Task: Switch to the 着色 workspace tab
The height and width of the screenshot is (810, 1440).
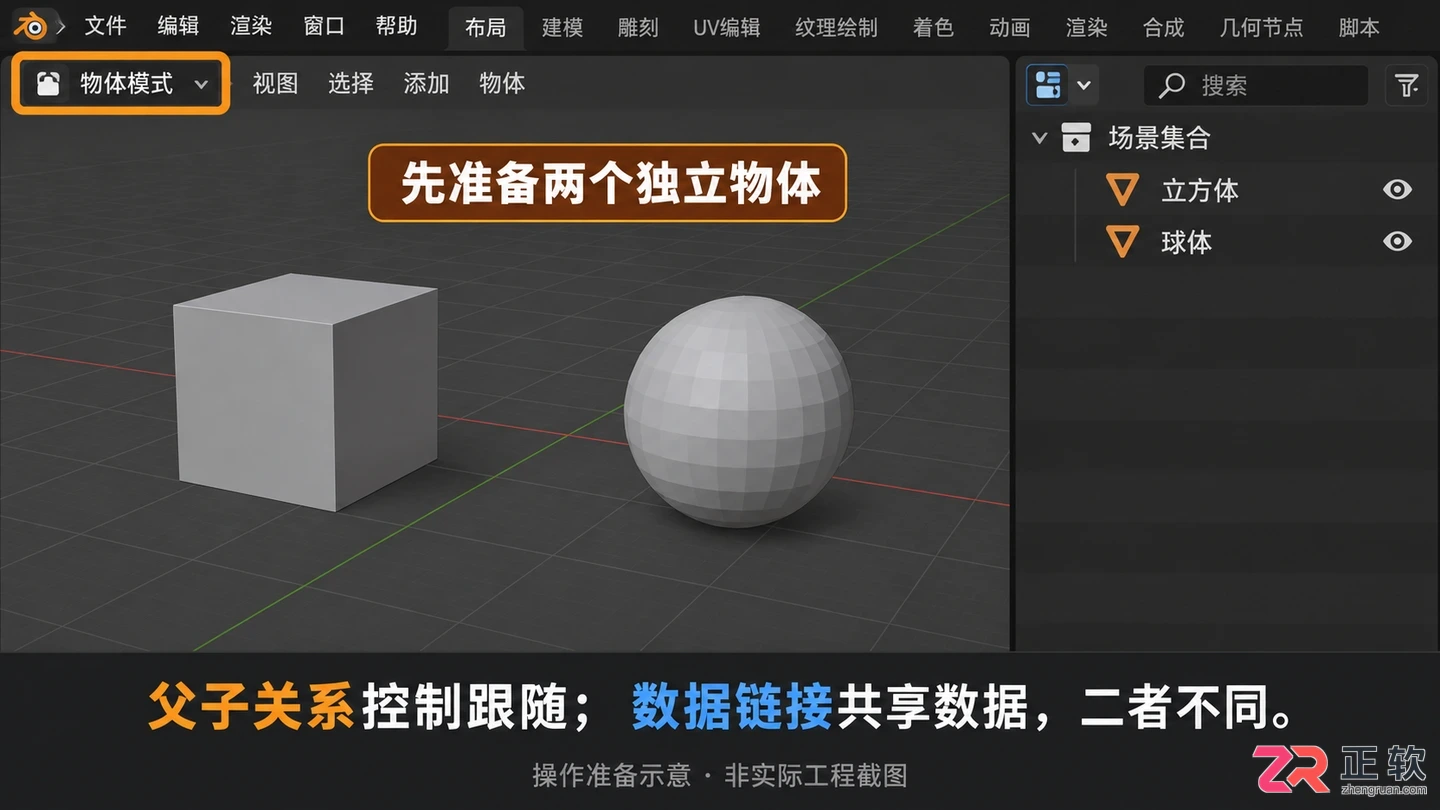Action: (x=933, y=27)
